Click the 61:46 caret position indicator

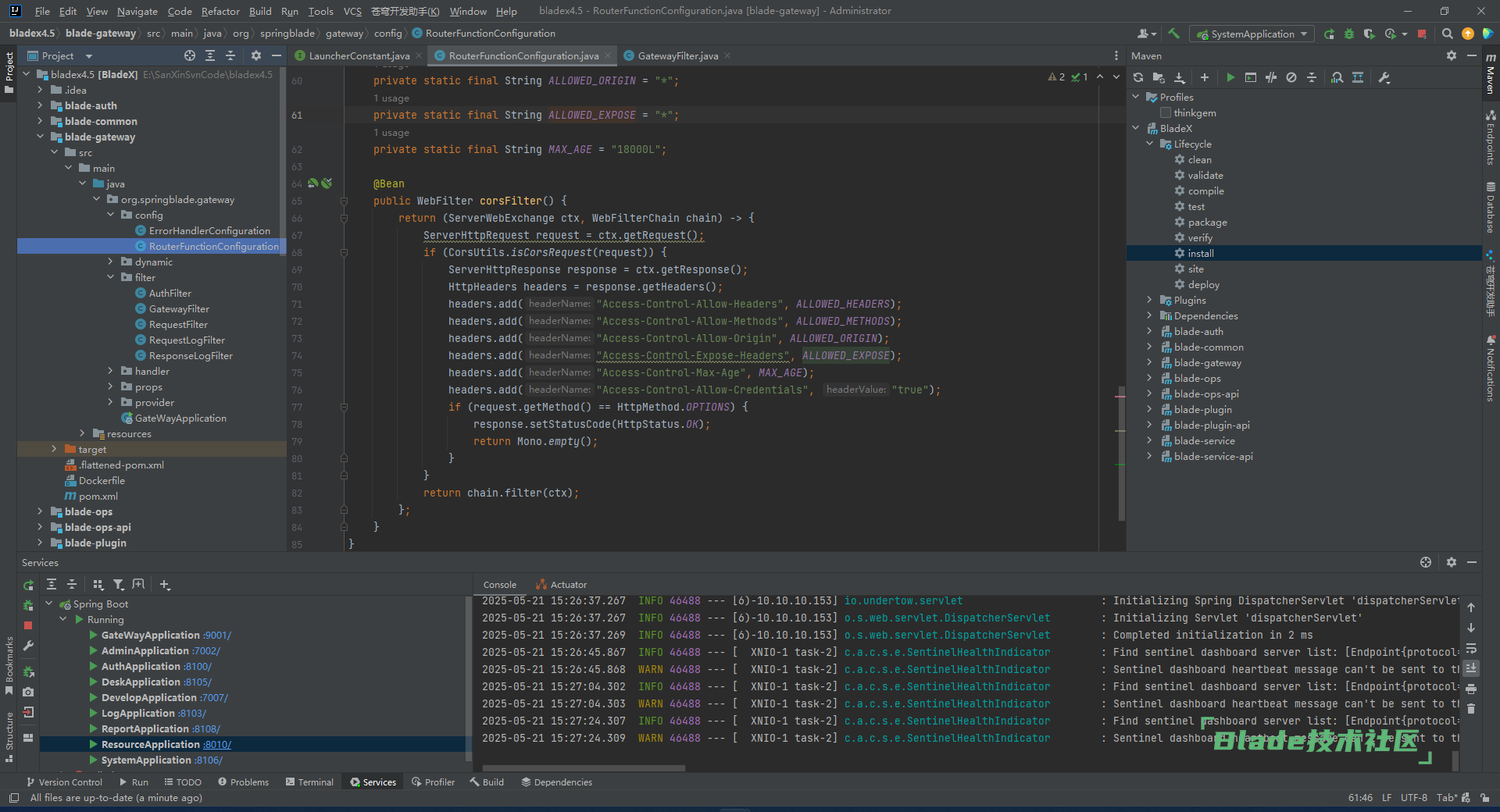(x=1360, y=797)
